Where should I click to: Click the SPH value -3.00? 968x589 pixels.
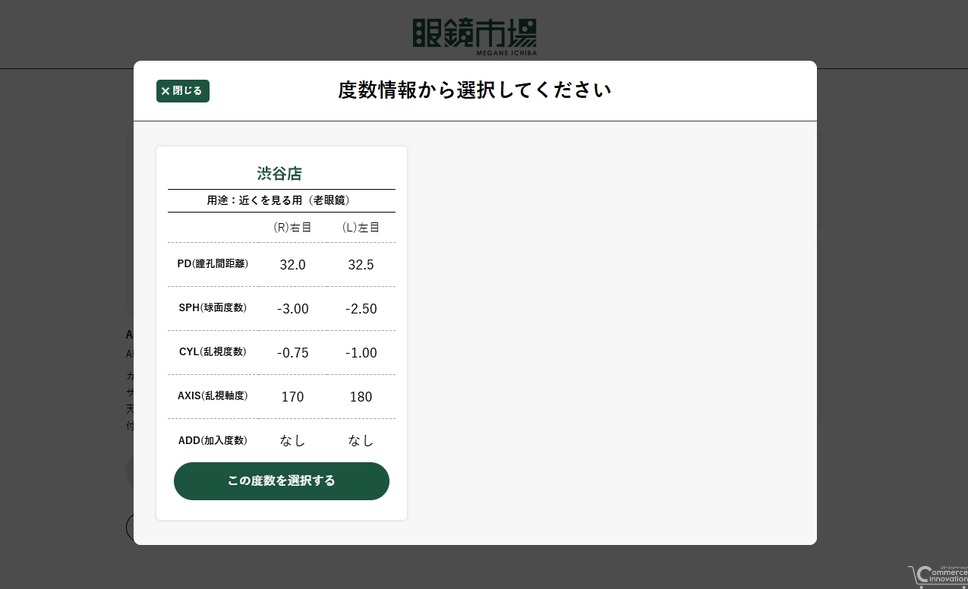point(293,309)
